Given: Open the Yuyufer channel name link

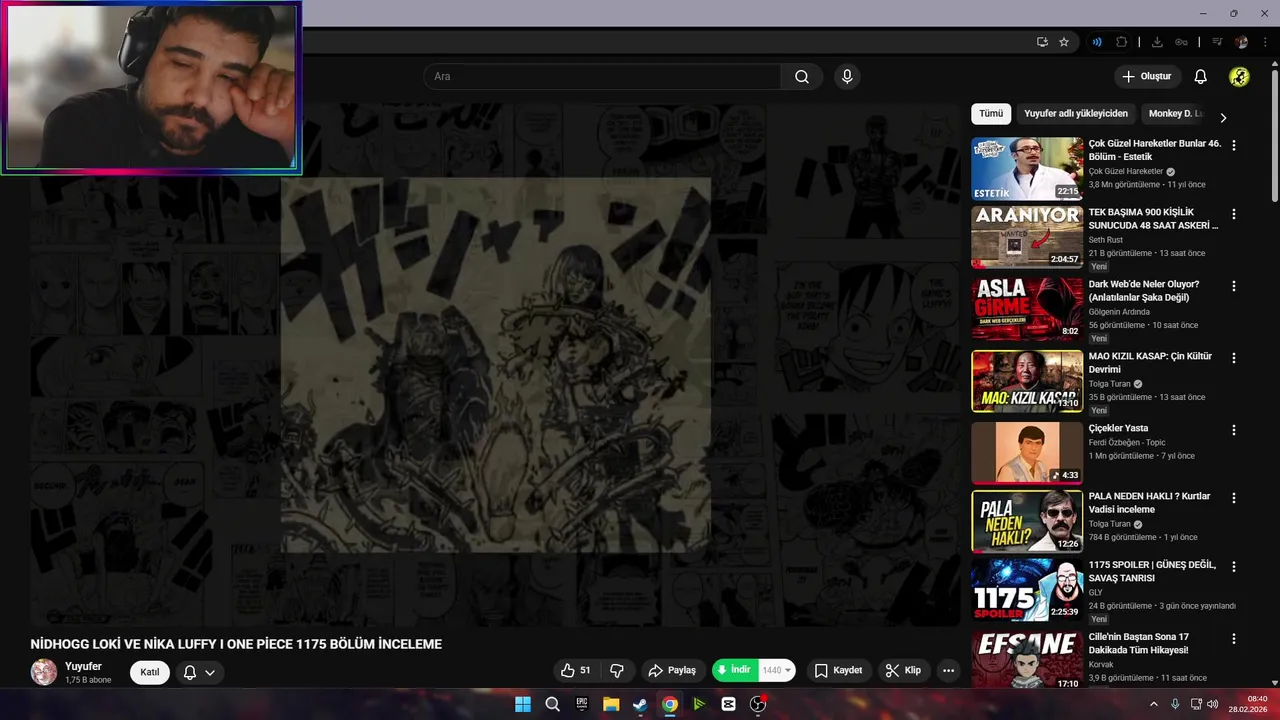Looking at the screenshot, I should point(83,666).
